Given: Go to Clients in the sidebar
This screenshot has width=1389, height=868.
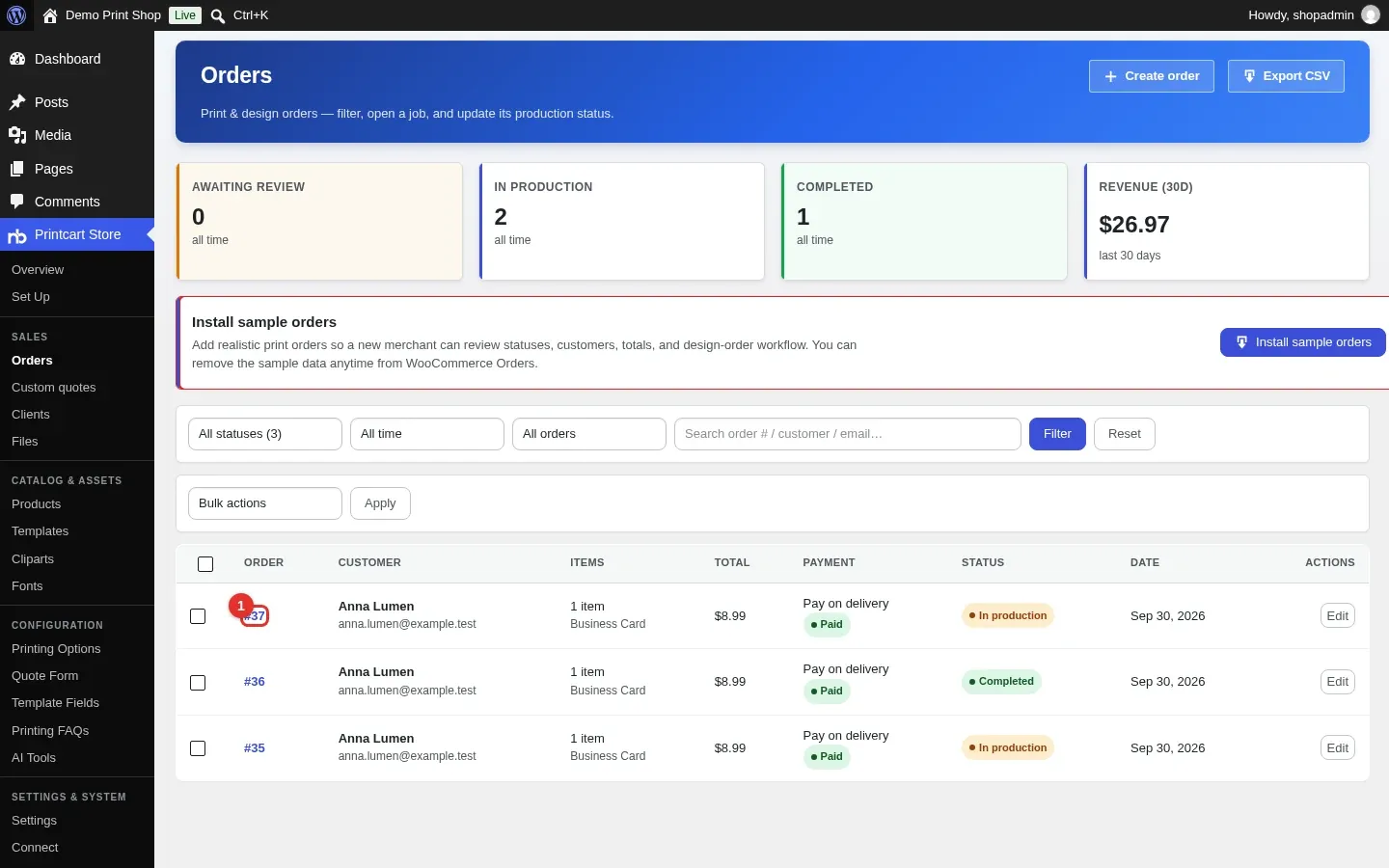Looking at the screenshot, I should [31, 415].
